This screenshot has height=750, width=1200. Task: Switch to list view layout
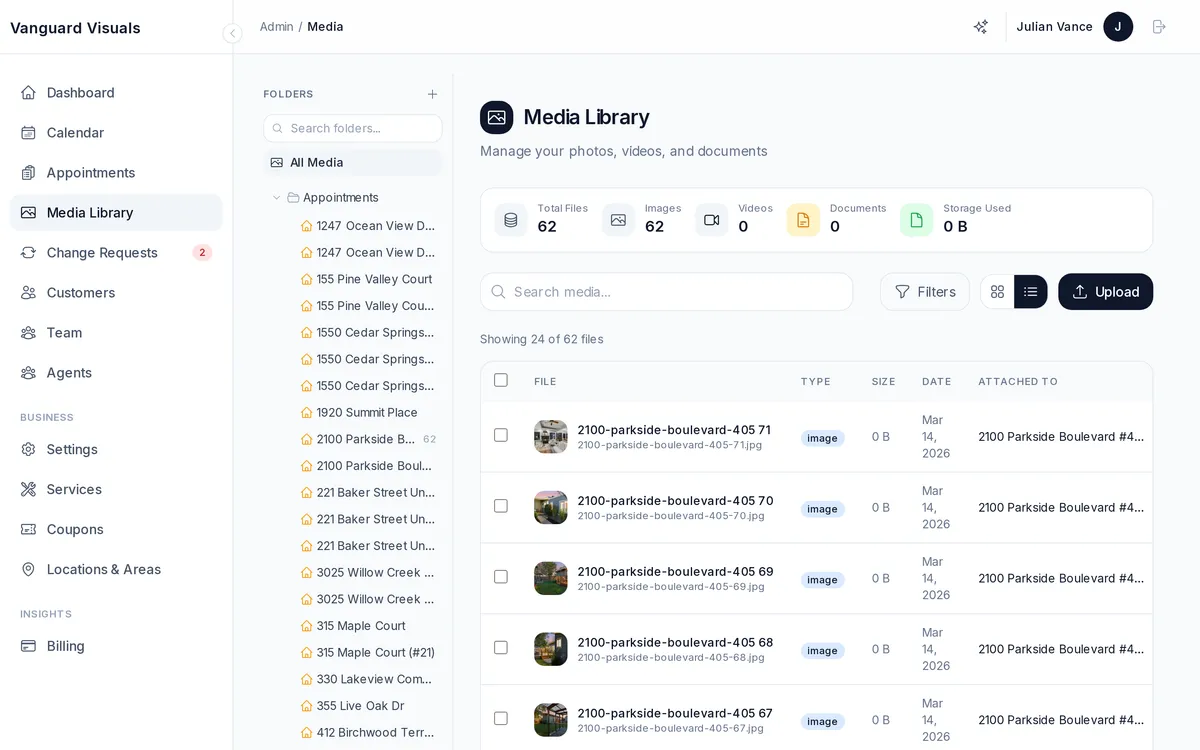pyautogui.click(x=1030, y=292)
